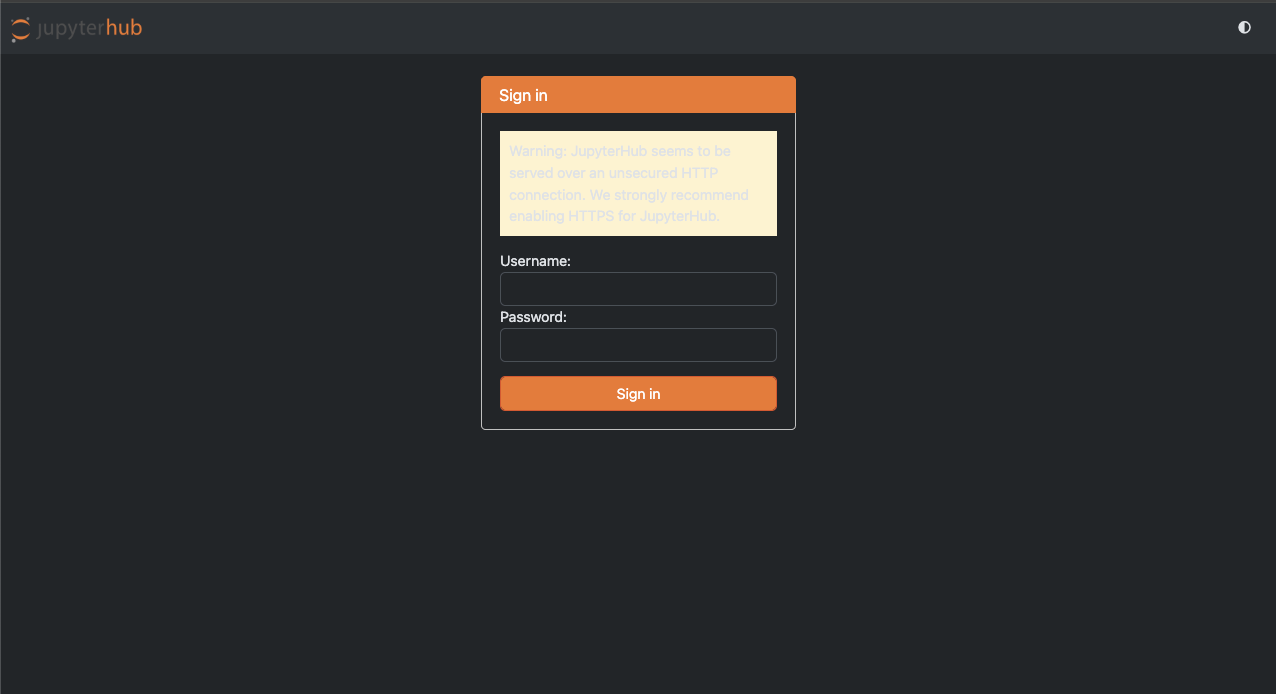
Task: Click the Password: label
Action: pyautogui.click(x=533, y=317)
